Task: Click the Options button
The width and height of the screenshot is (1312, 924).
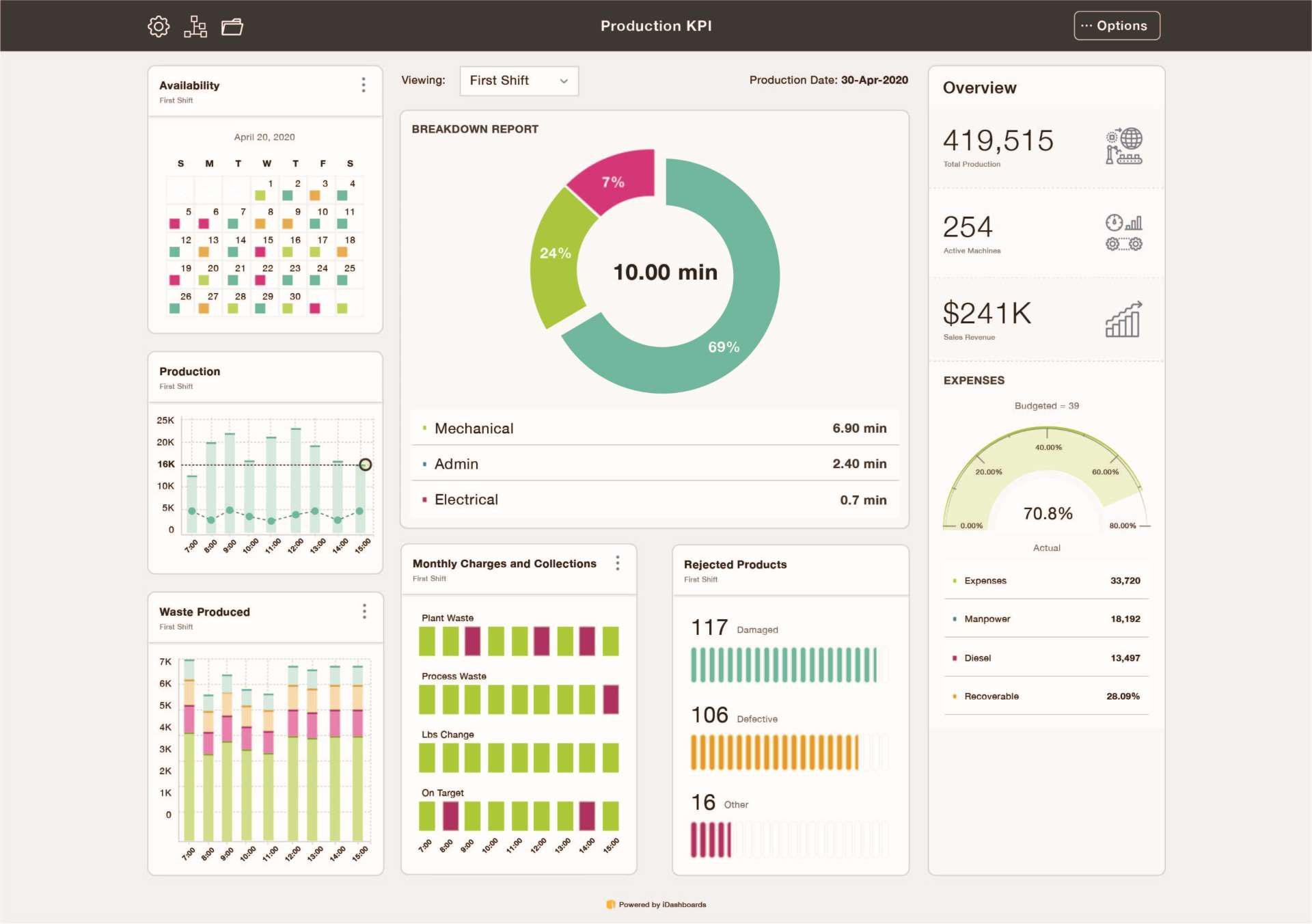Action: point(1117,26)
